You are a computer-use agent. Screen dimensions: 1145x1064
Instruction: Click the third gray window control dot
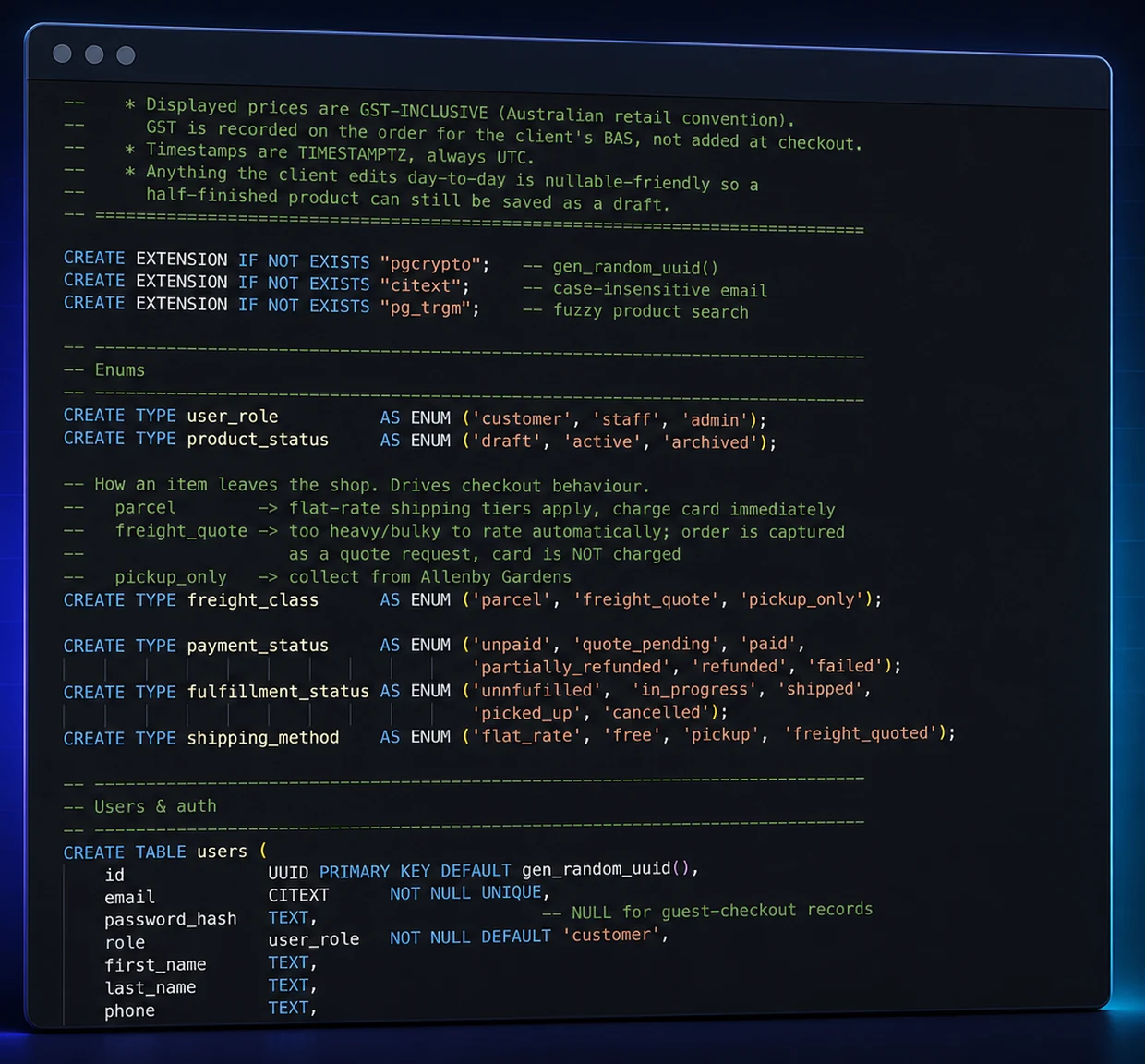(127, 55)
